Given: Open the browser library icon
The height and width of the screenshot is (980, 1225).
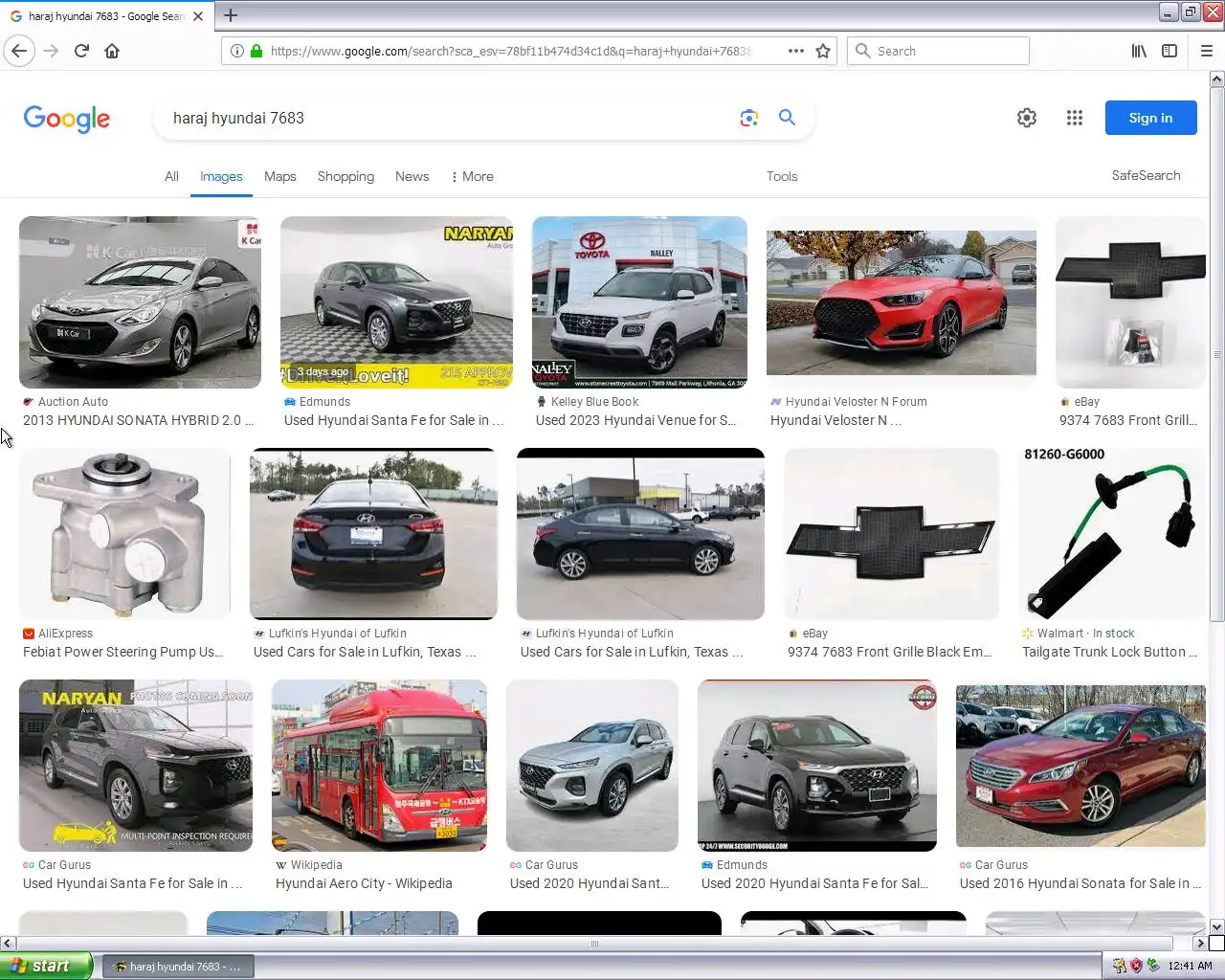Looking at the screenshot, I should [1139, 51].
